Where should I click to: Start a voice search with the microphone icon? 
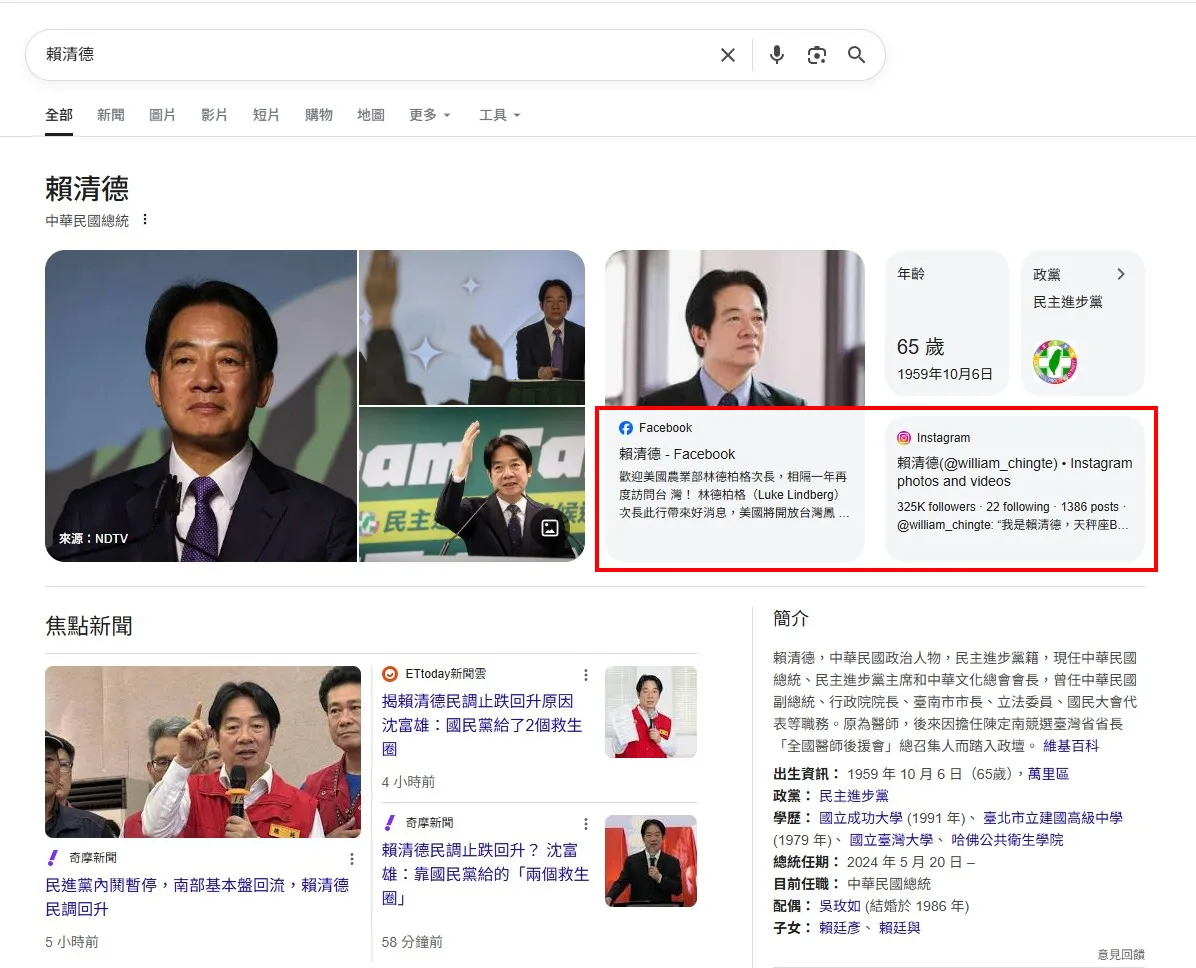tap(776, 55)
